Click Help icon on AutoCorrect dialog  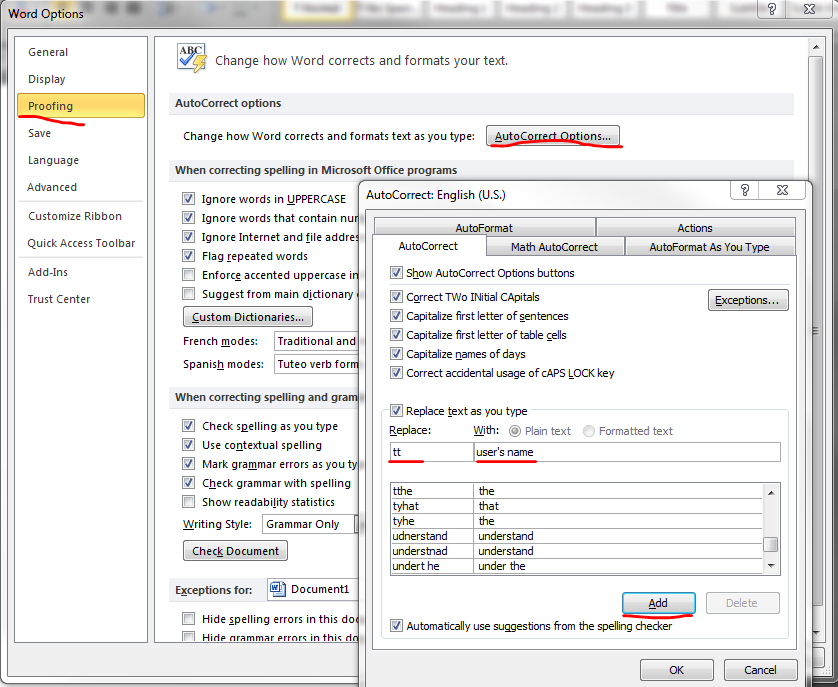click(744, 189)
